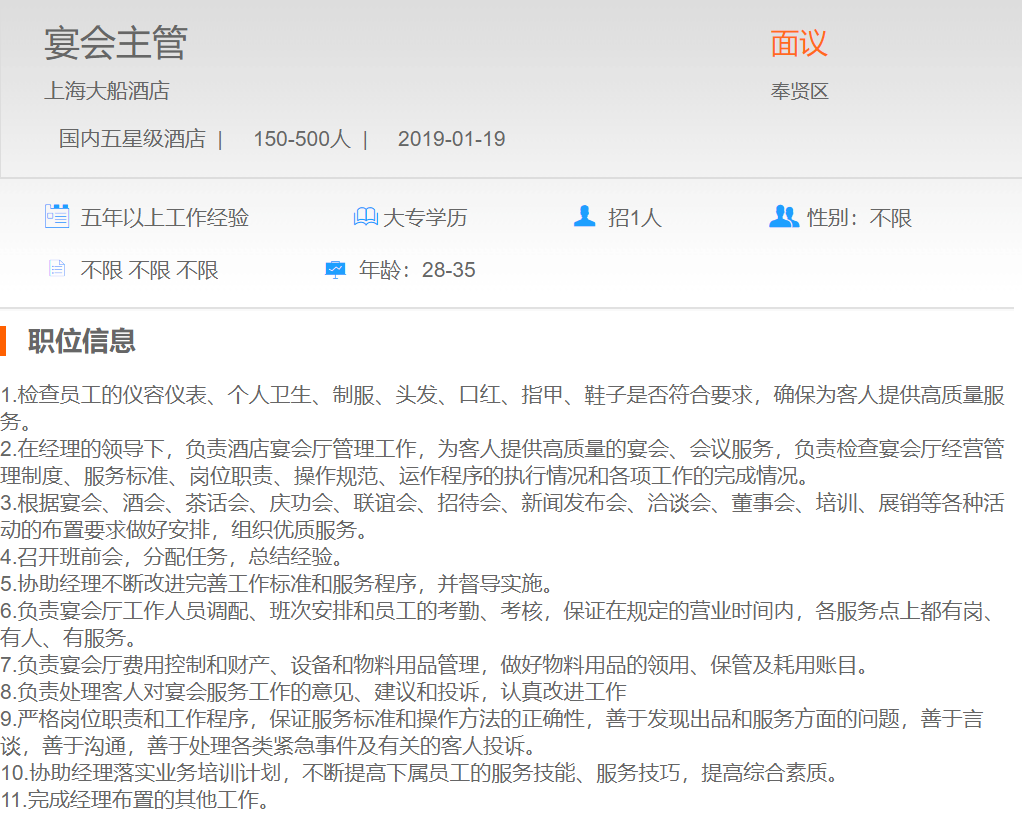The image size is (1022, 825).
Task: Click the 150-500人 company size tag
Action: [301, 139]
